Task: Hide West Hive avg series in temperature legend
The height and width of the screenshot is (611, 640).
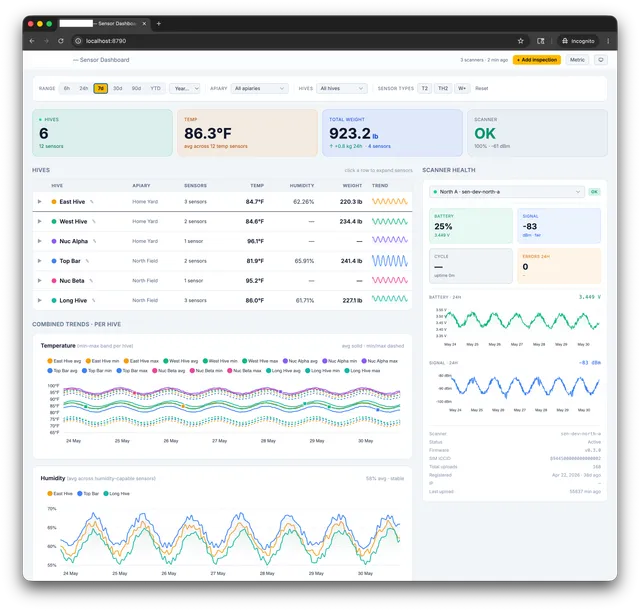Action: (x=180, y=361)
